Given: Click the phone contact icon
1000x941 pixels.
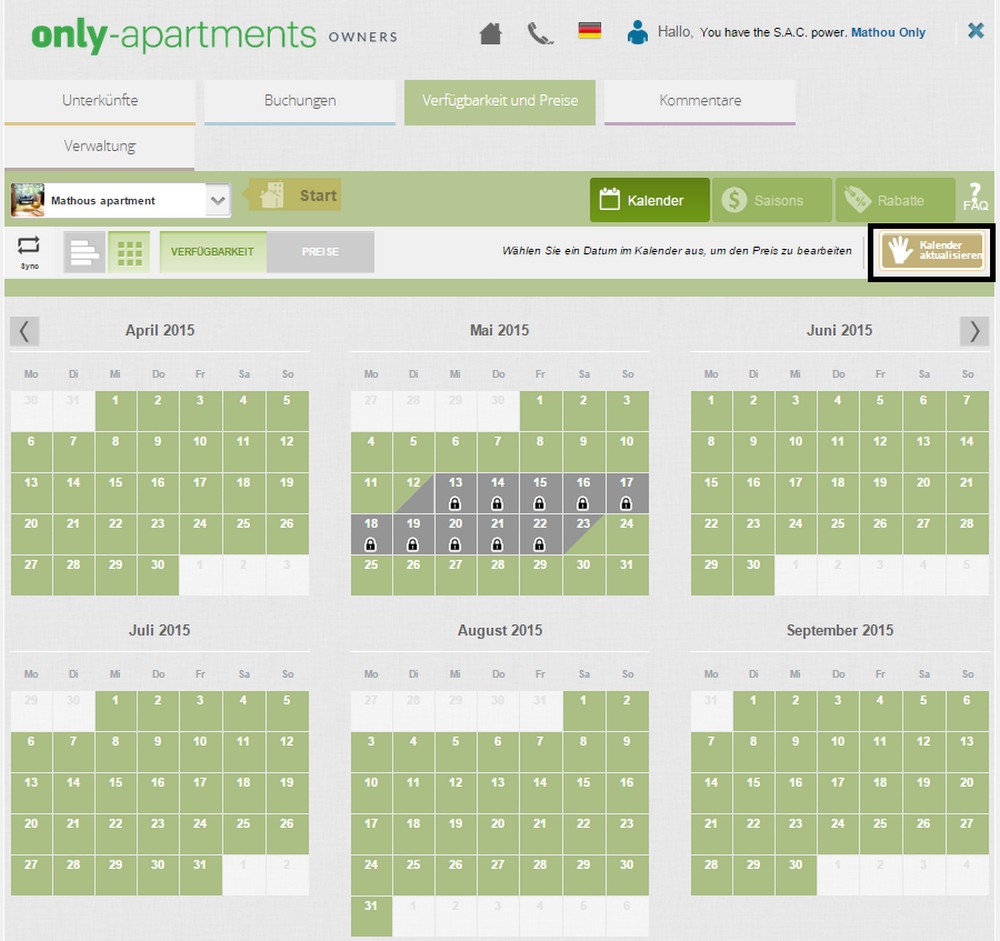Looking at the screenshot, I should coord(540,32).
